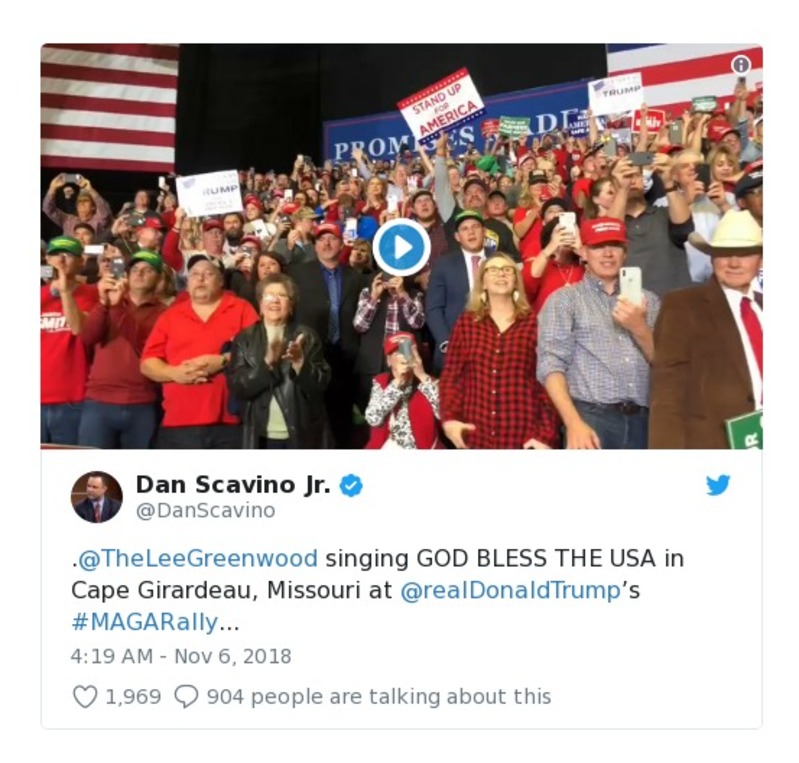Open Dan Scavino's profile picture
The height and width of the screenshot is (763, 799).
click(x=96, y=497)
